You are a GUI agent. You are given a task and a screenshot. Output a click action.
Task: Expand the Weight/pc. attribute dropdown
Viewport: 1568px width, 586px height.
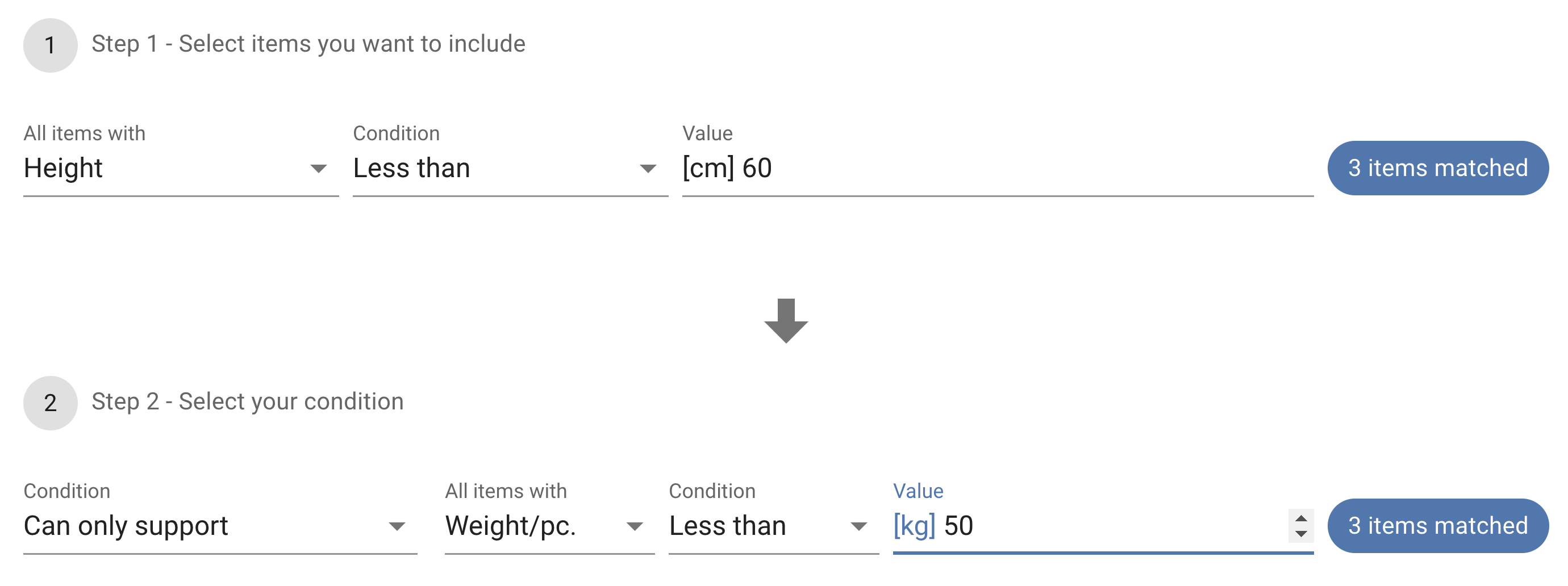[x=548, y=526]
